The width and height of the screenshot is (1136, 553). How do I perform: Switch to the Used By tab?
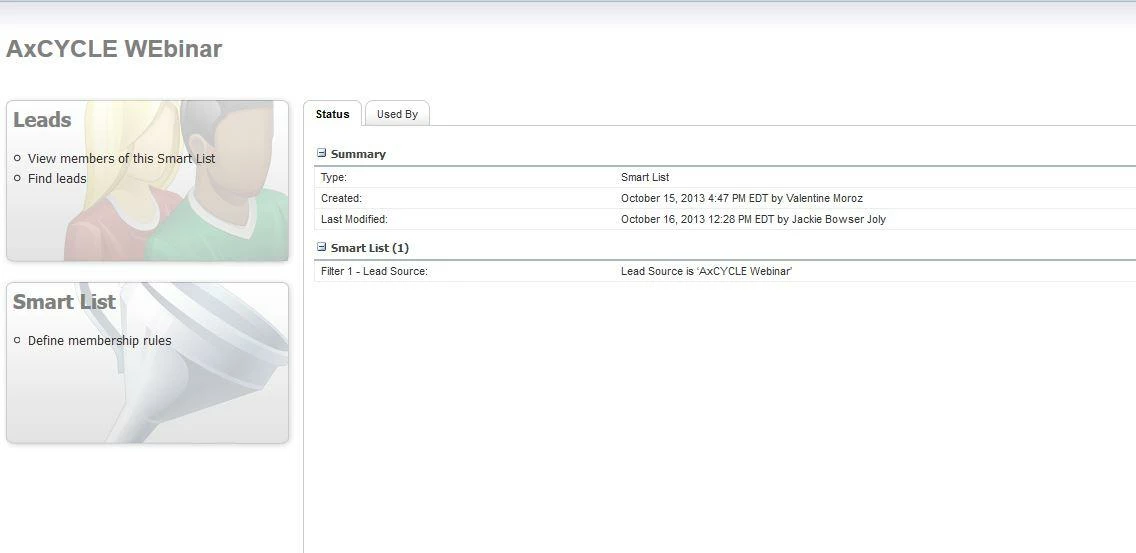pyautogui.click(x=397, y=114)
